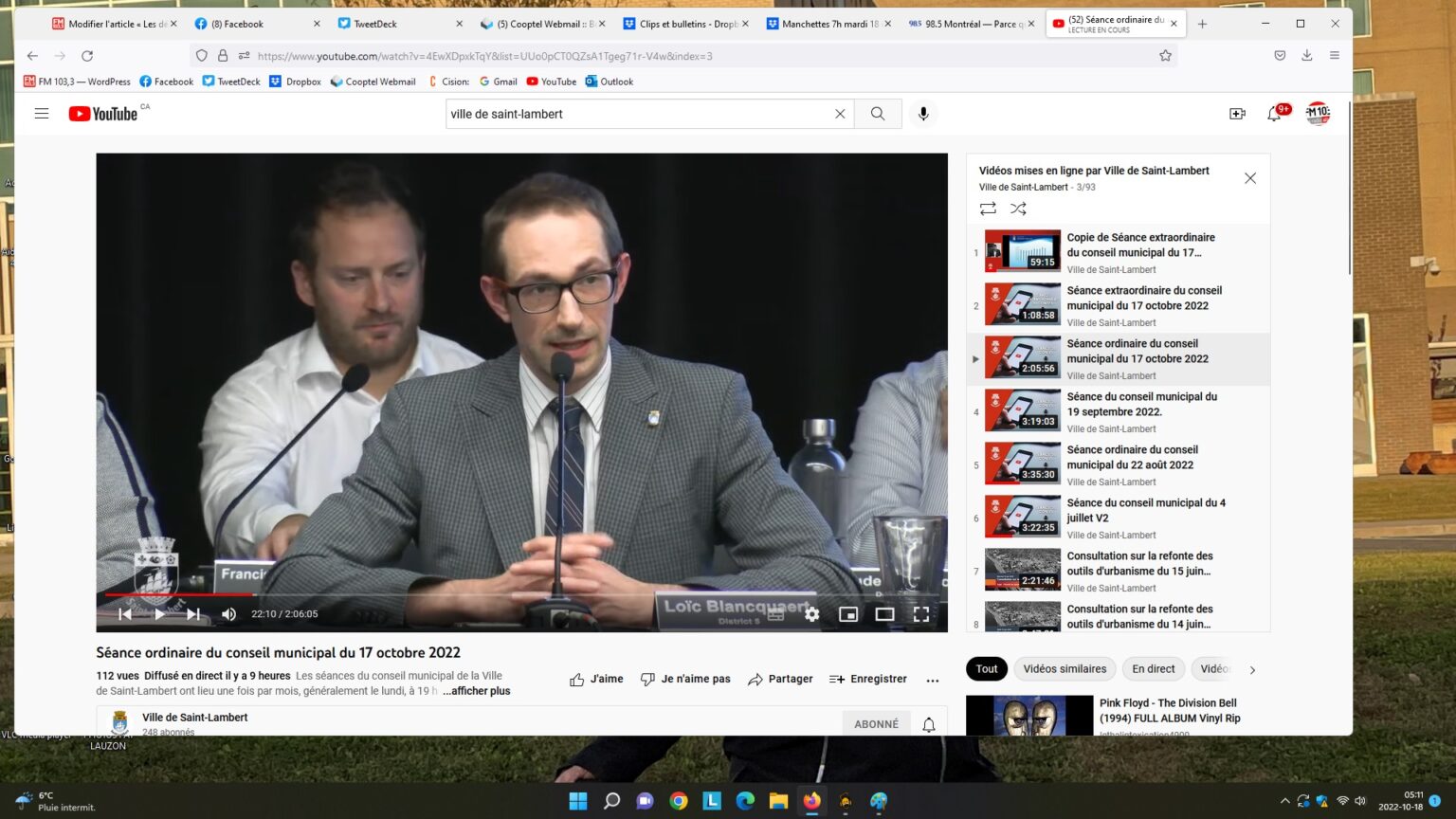1456x819 pixels.
Task: Open Séance du conseil 19 septembre 2022 video
Action: pyautogui.click(x=1141, y=405)
